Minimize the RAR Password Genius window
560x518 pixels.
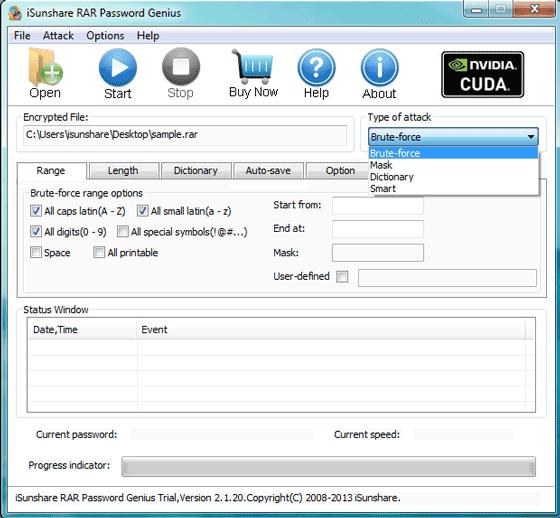pyautogui.click(x=476, y=9)
